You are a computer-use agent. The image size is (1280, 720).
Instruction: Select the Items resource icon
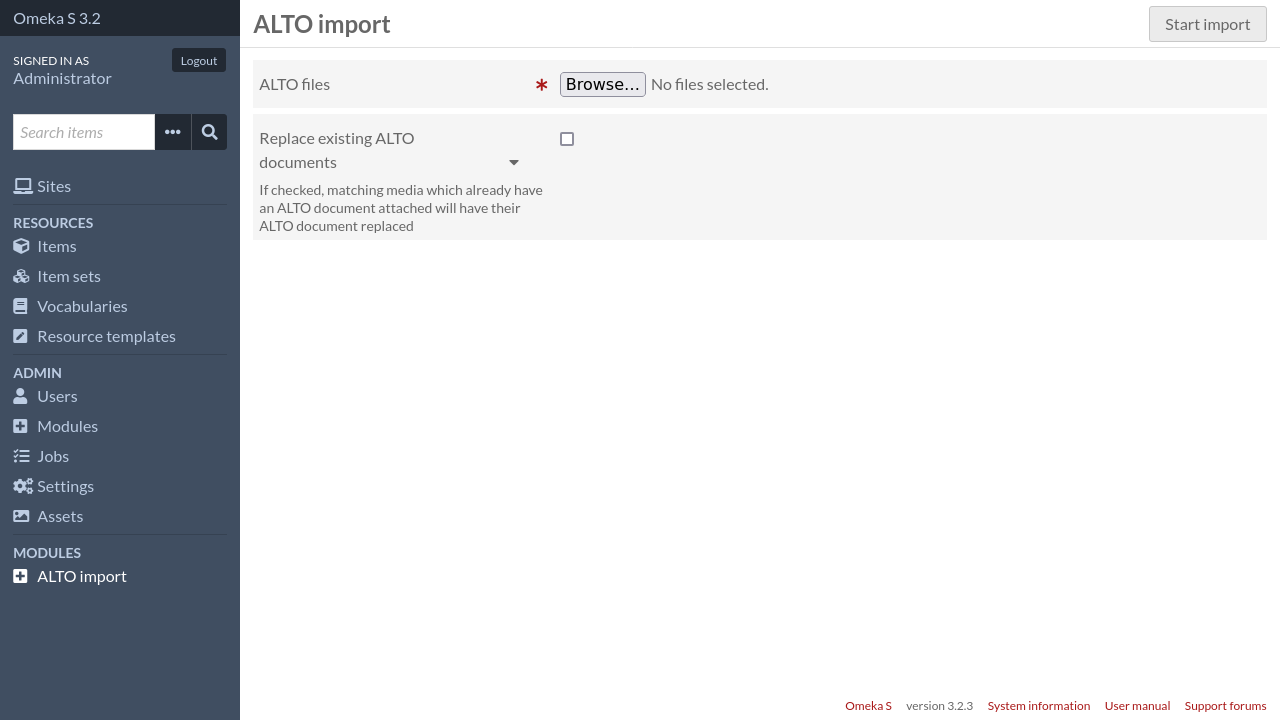point(21,245)
